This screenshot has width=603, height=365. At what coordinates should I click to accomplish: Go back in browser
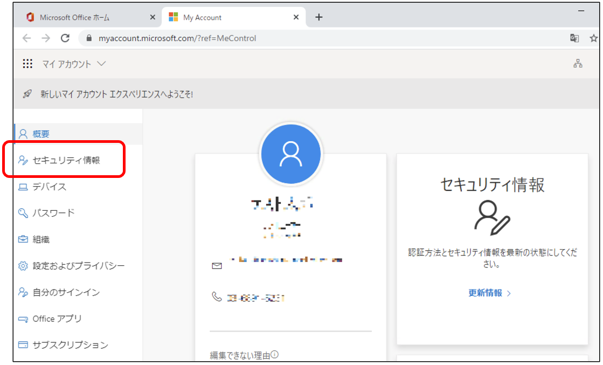(27, 38)
